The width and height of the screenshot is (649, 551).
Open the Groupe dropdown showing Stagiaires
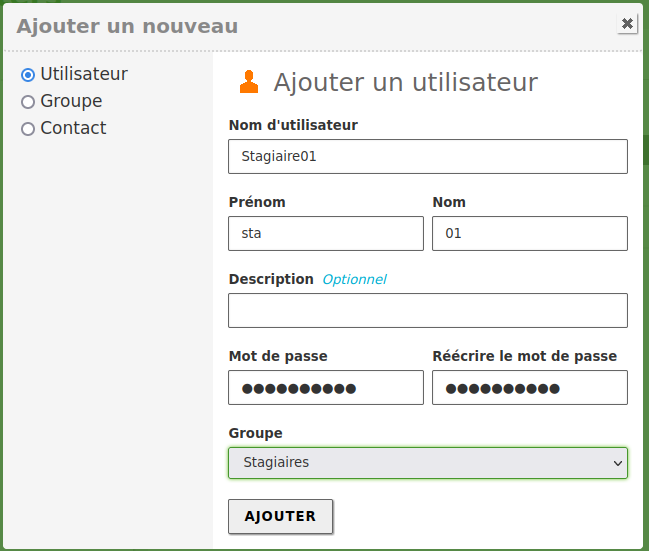point(428,463)
